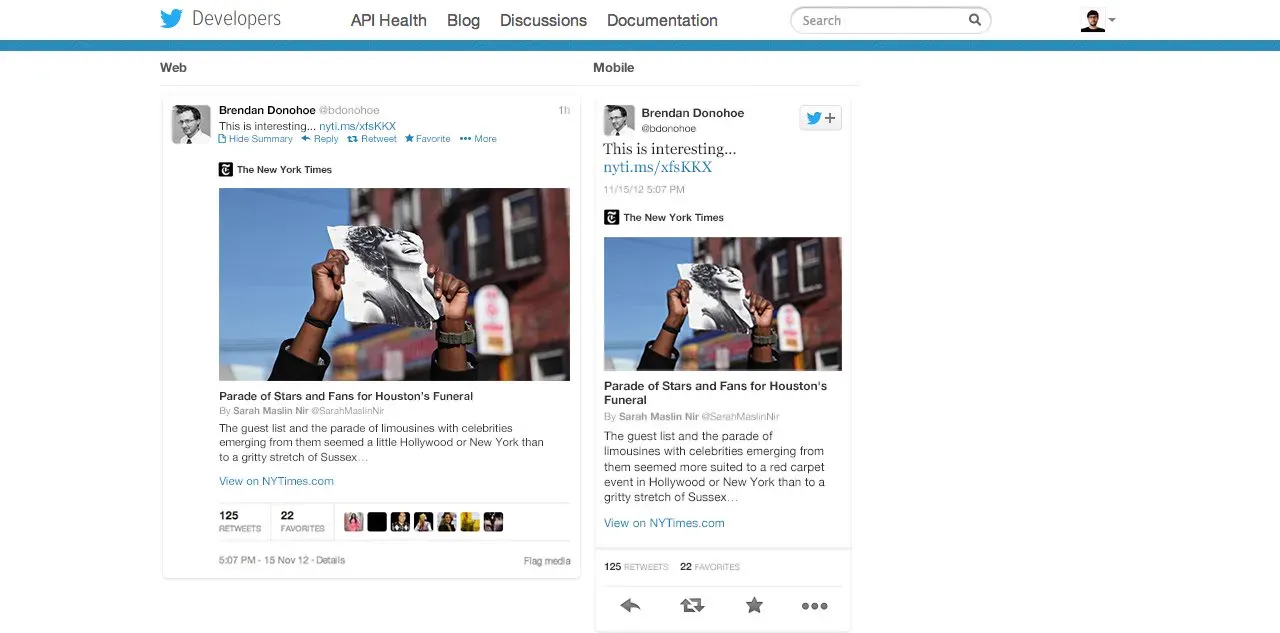Follow the View on NYTimes.com link
This screenshot has width=1280, height=633.
coord(276,481)
